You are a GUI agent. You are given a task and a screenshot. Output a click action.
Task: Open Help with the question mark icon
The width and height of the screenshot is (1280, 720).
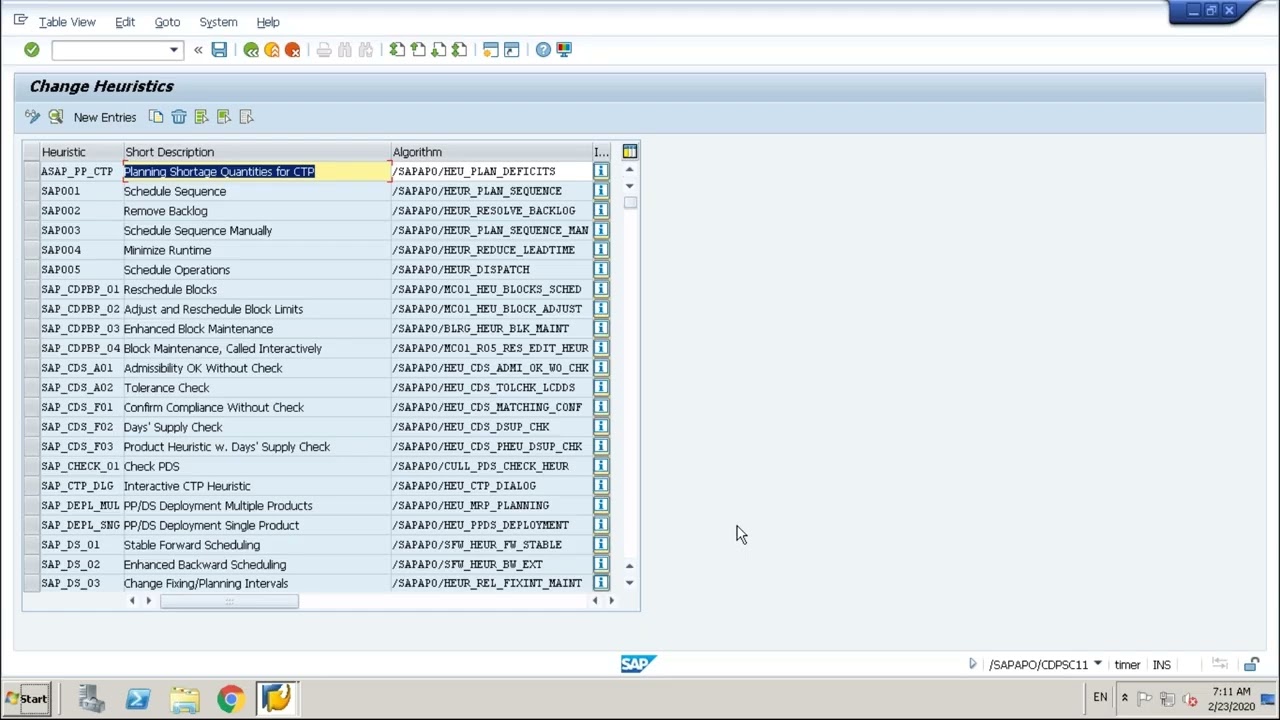tap(543, 50)
